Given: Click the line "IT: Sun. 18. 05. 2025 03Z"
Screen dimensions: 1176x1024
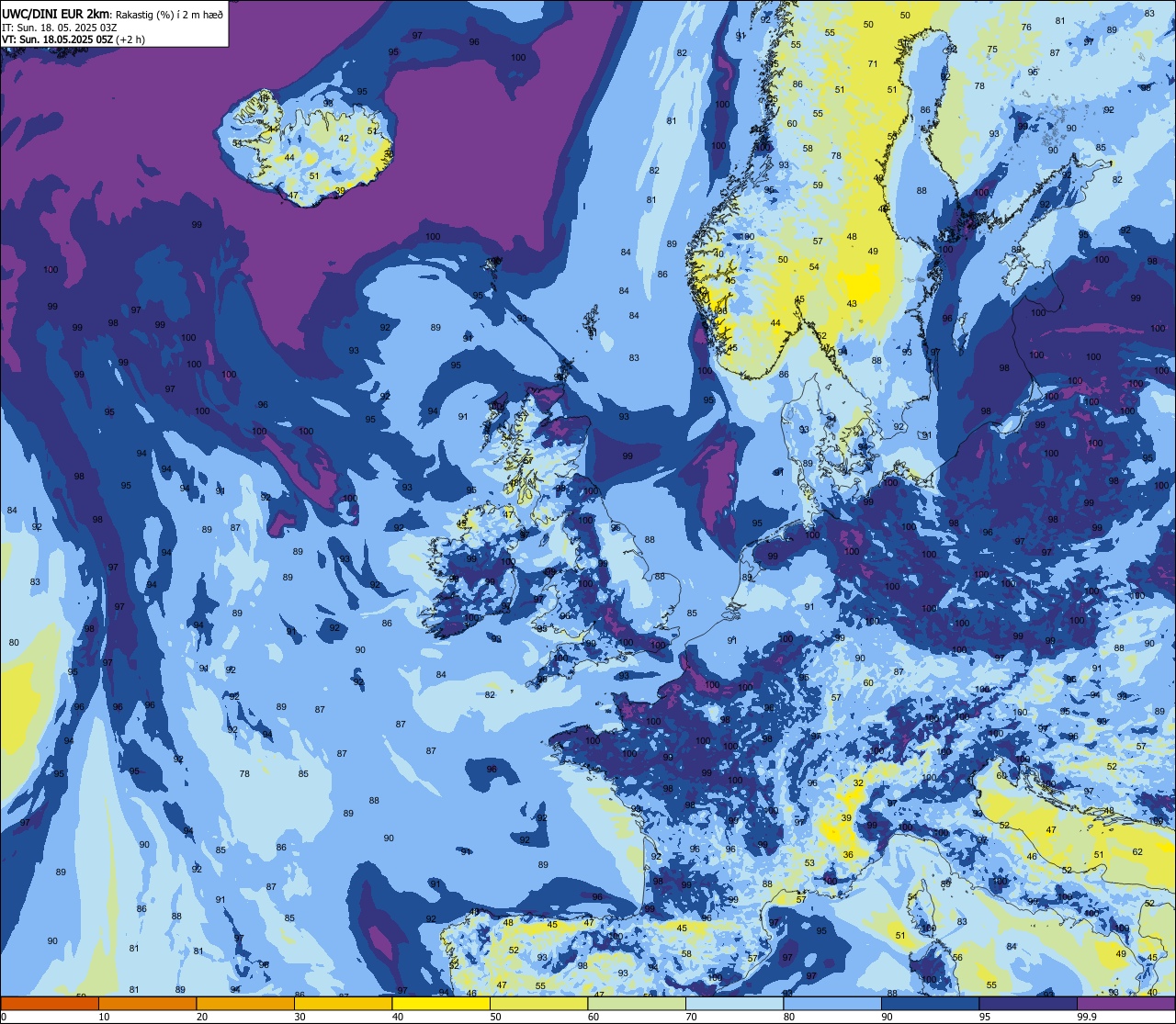Looking at the screenshot, I should click(59, 28).
